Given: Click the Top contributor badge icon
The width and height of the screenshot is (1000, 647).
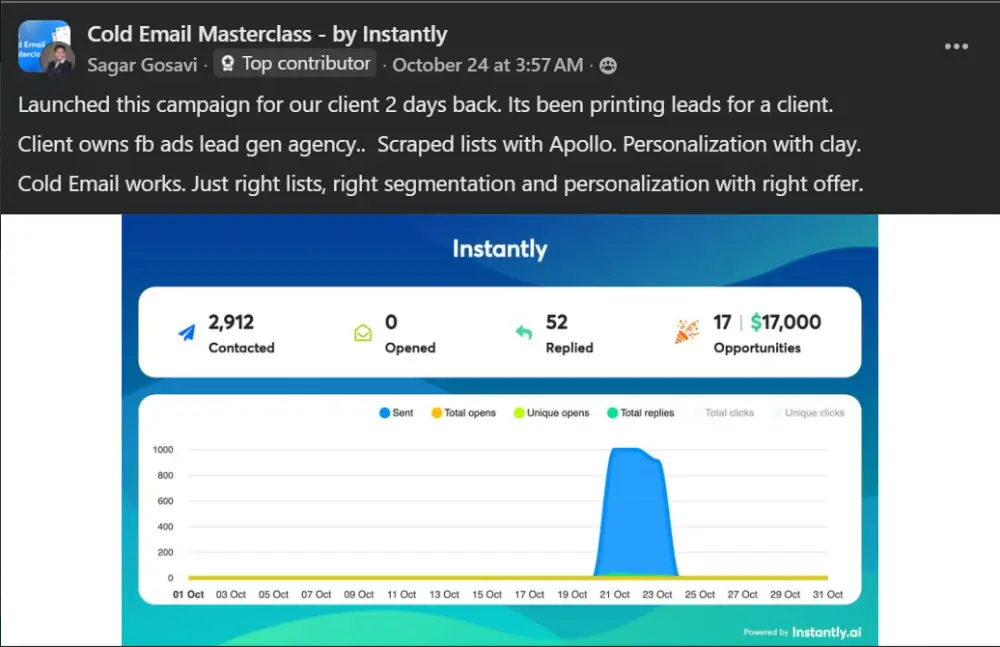Looking at the screenshot, I should tap(227, 64).
